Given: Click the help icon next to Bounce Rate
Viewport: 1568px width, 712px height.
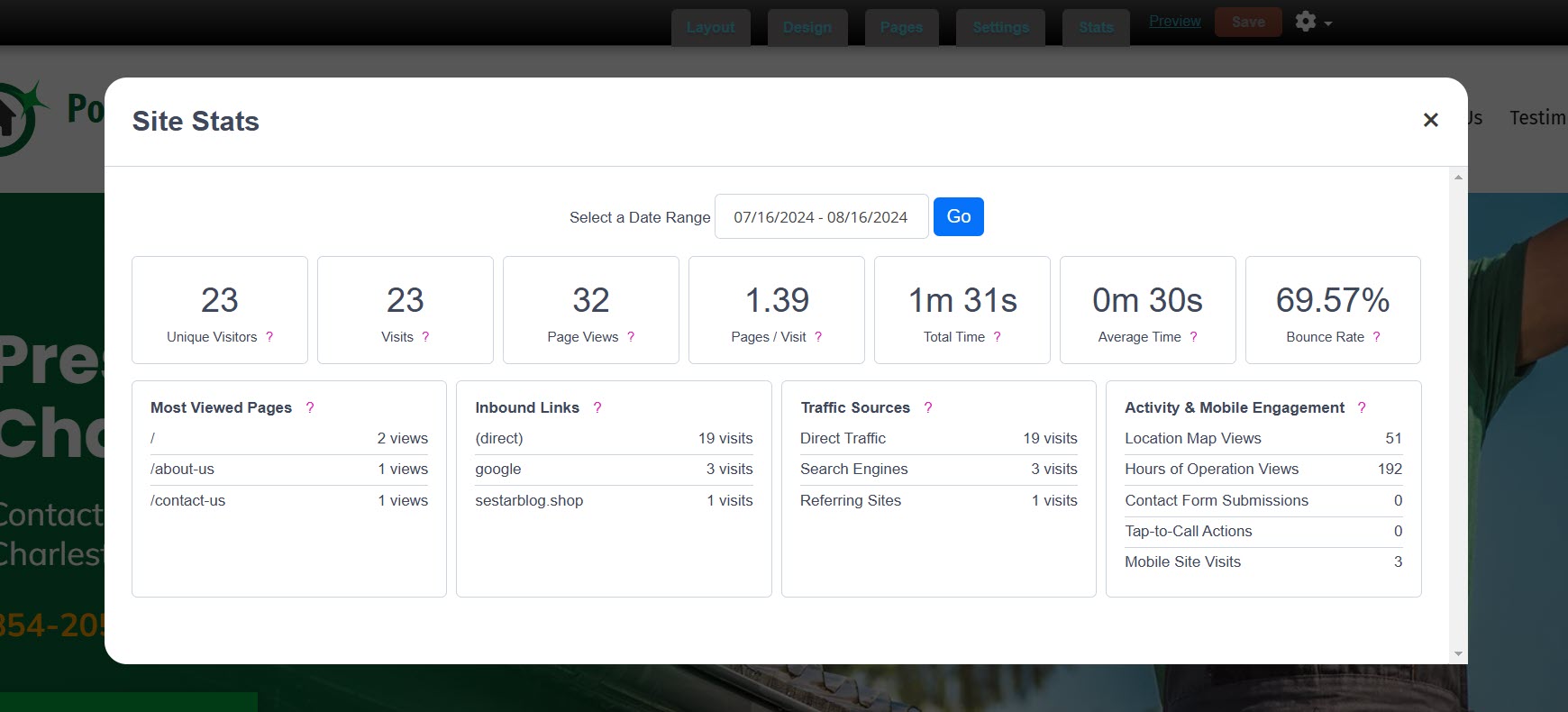Looking at the screenshot, I should click(x=1377, y=337).
